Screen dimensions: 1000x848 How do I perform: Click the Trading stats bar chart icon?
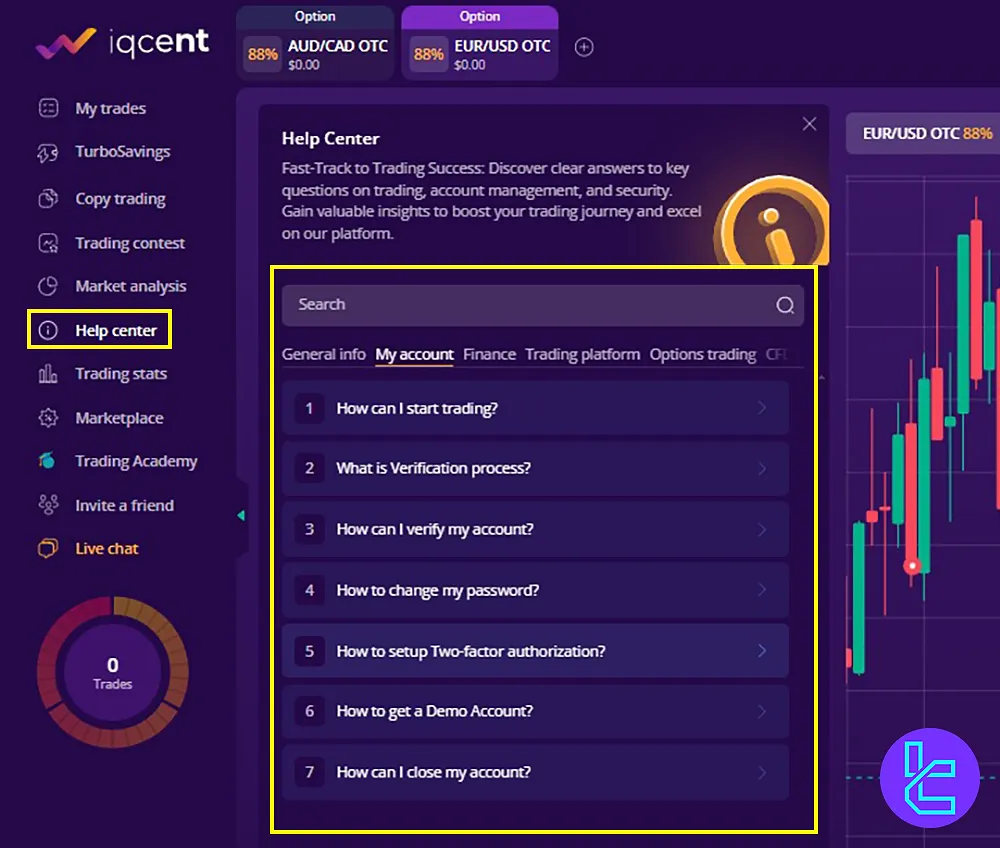48,374
